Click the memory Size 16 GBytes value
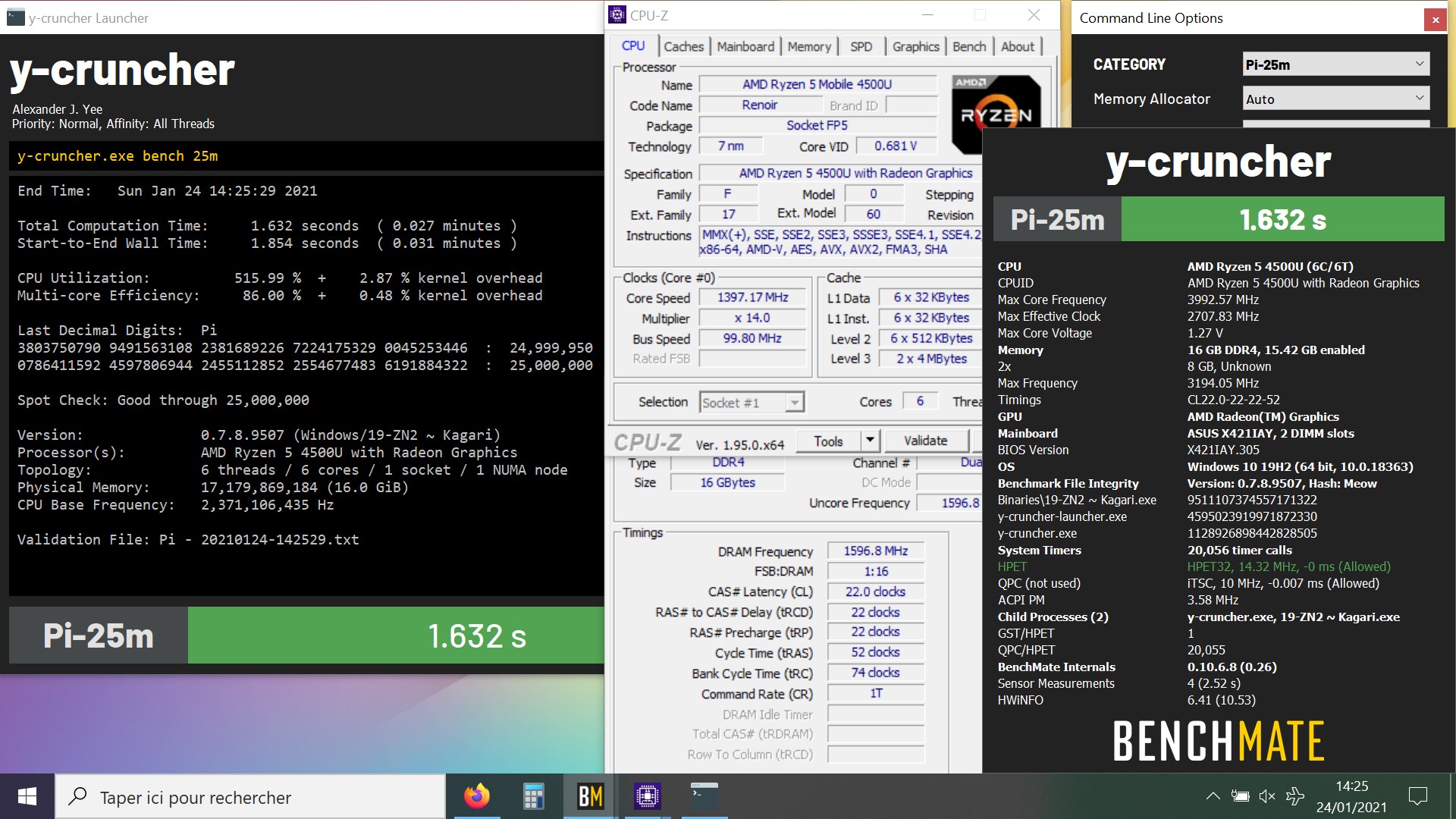Screen dimensions: 1456x819 click(728, 483)
